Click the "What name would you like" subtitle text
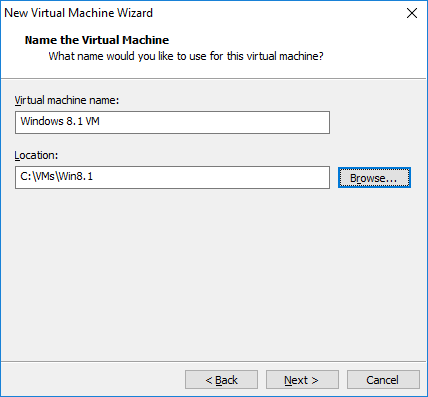This screenshot has width=428, height=397. 186,56
